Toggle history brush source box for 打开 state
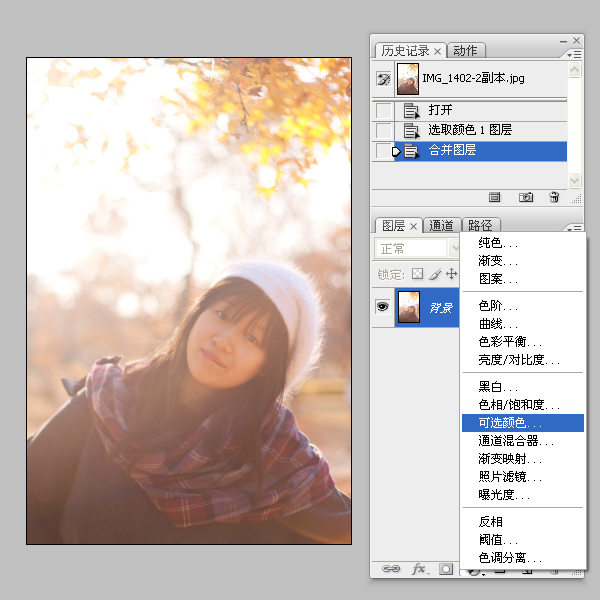 click(383, 110)
